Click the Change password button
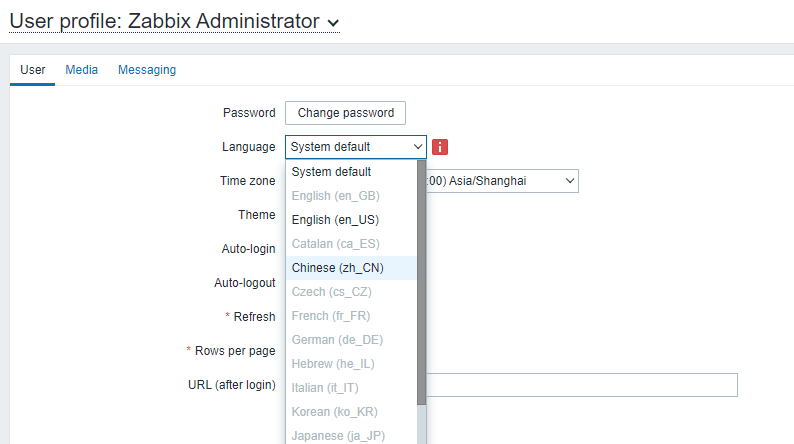This screenshot has height=444, width=794. (345, 113)
